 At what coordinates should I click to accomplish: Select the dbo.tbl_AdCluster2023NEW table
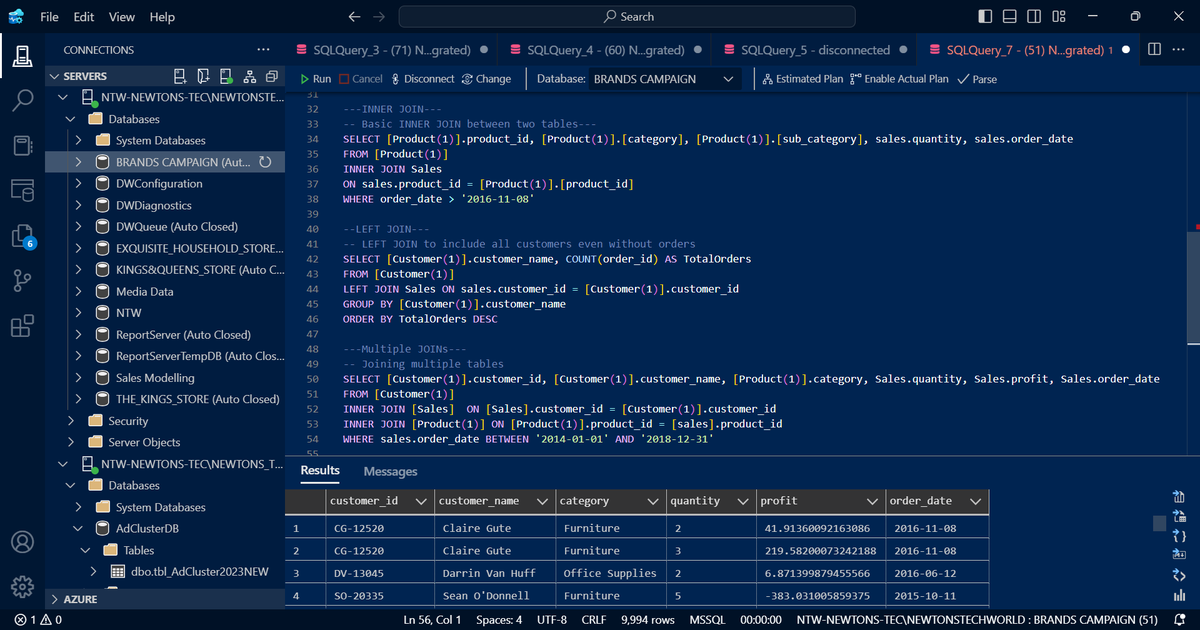200,571
